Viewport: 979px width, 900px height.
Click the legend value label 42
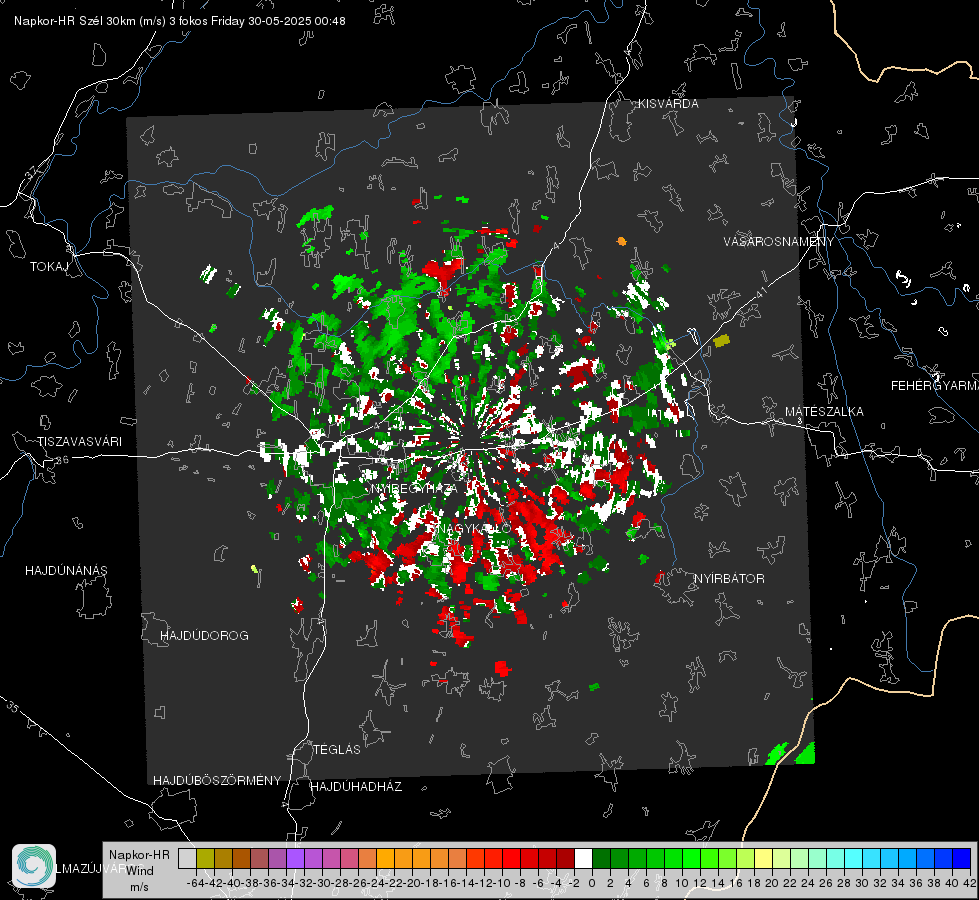pos(969,883)
